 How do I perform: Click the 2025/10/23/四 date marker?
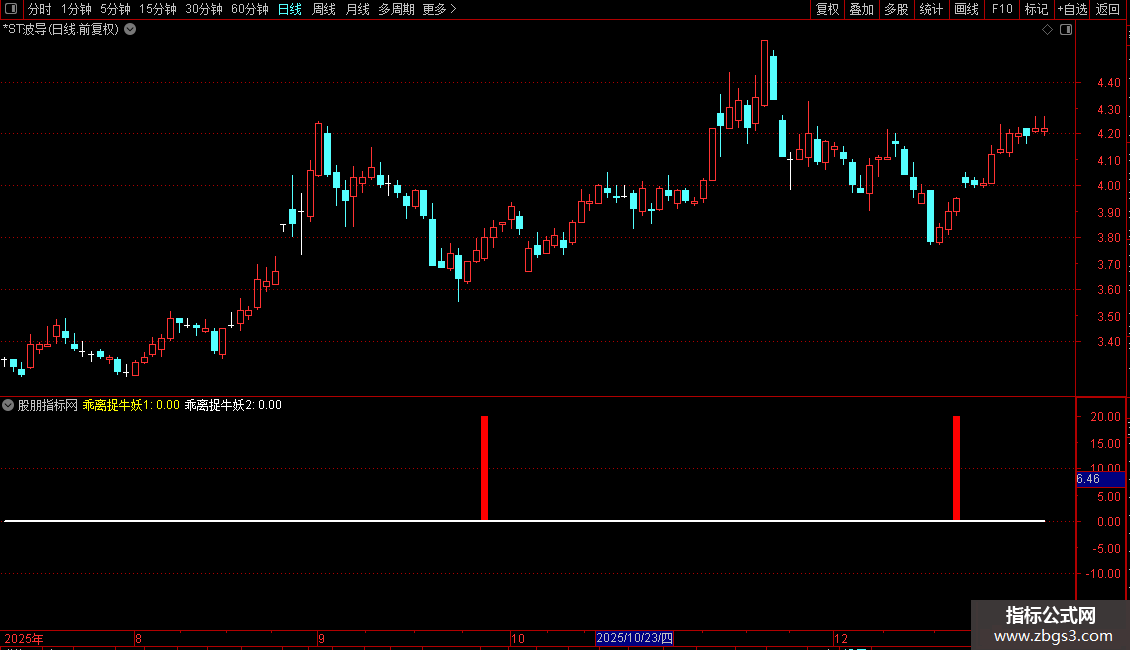634,638
